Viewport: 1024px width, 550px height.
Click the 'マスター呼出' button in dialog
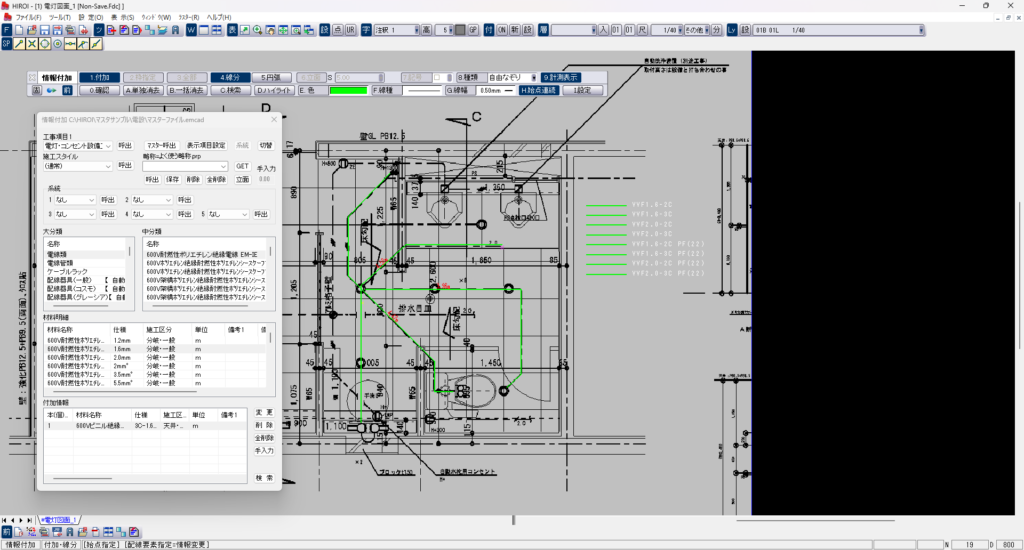pyautogui.click(x=161, y=145)
